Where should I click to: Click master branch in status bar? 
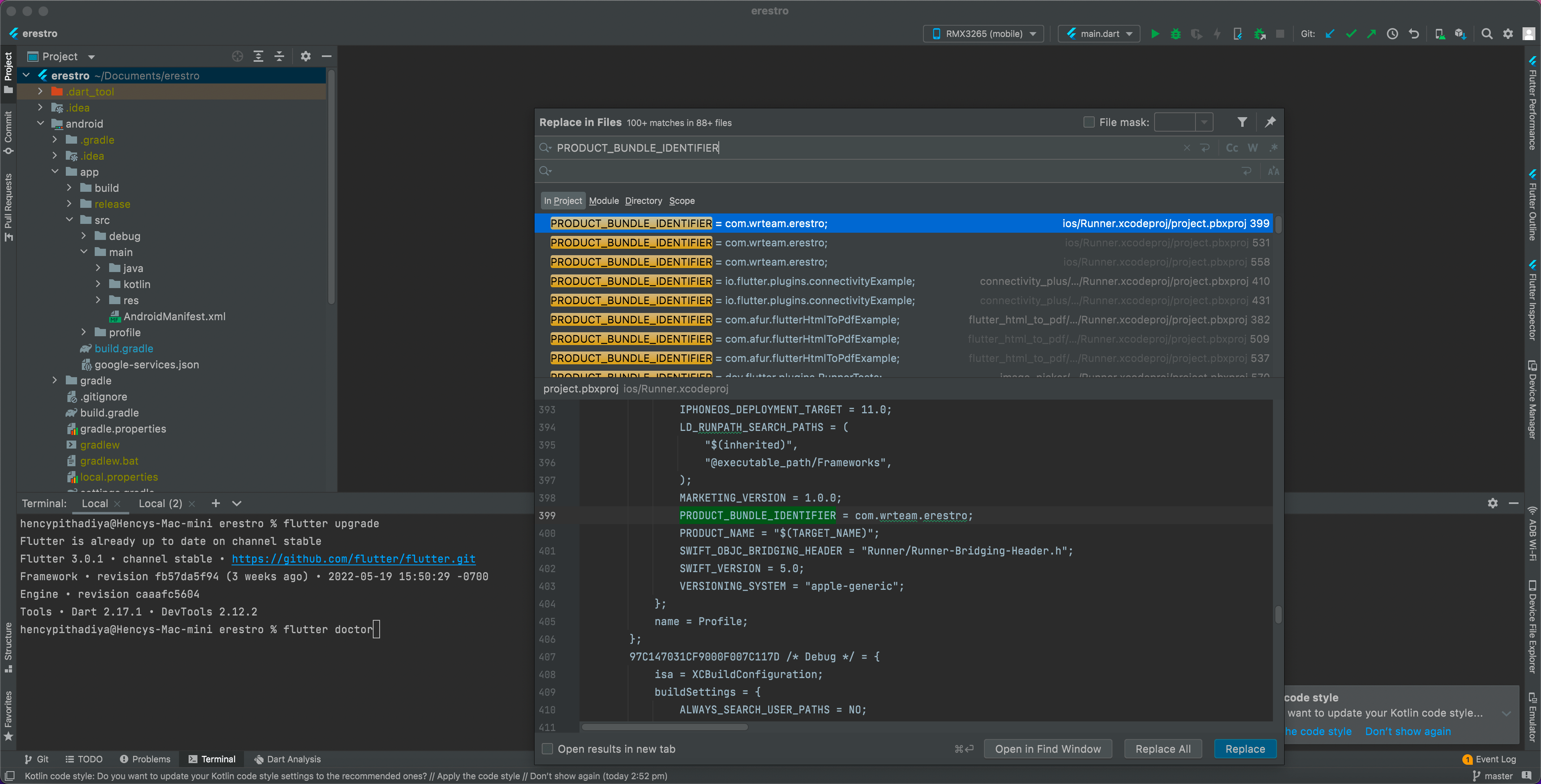tap(1492, 776)
